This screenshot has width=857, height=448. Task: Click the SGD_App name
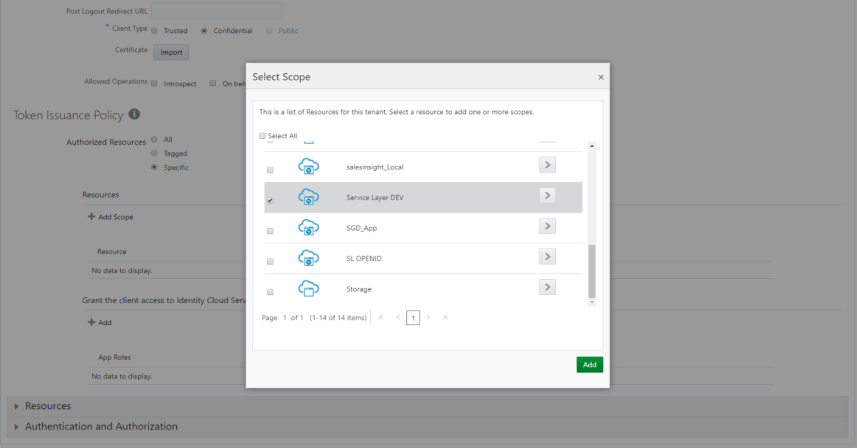pyautogui.click(x=362, y=228)
